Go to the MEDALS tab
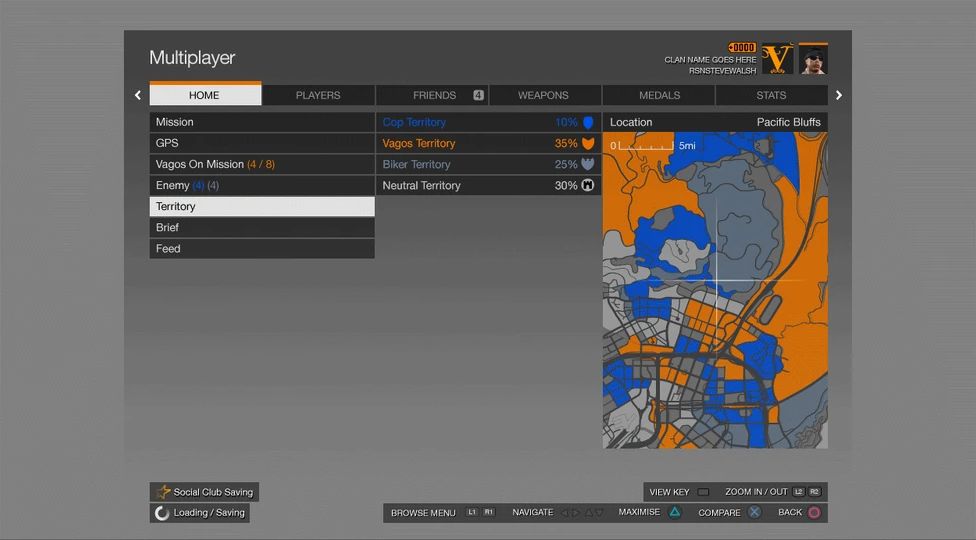The height and width of the screenshot is (540, 976). [x=659, y=95]
